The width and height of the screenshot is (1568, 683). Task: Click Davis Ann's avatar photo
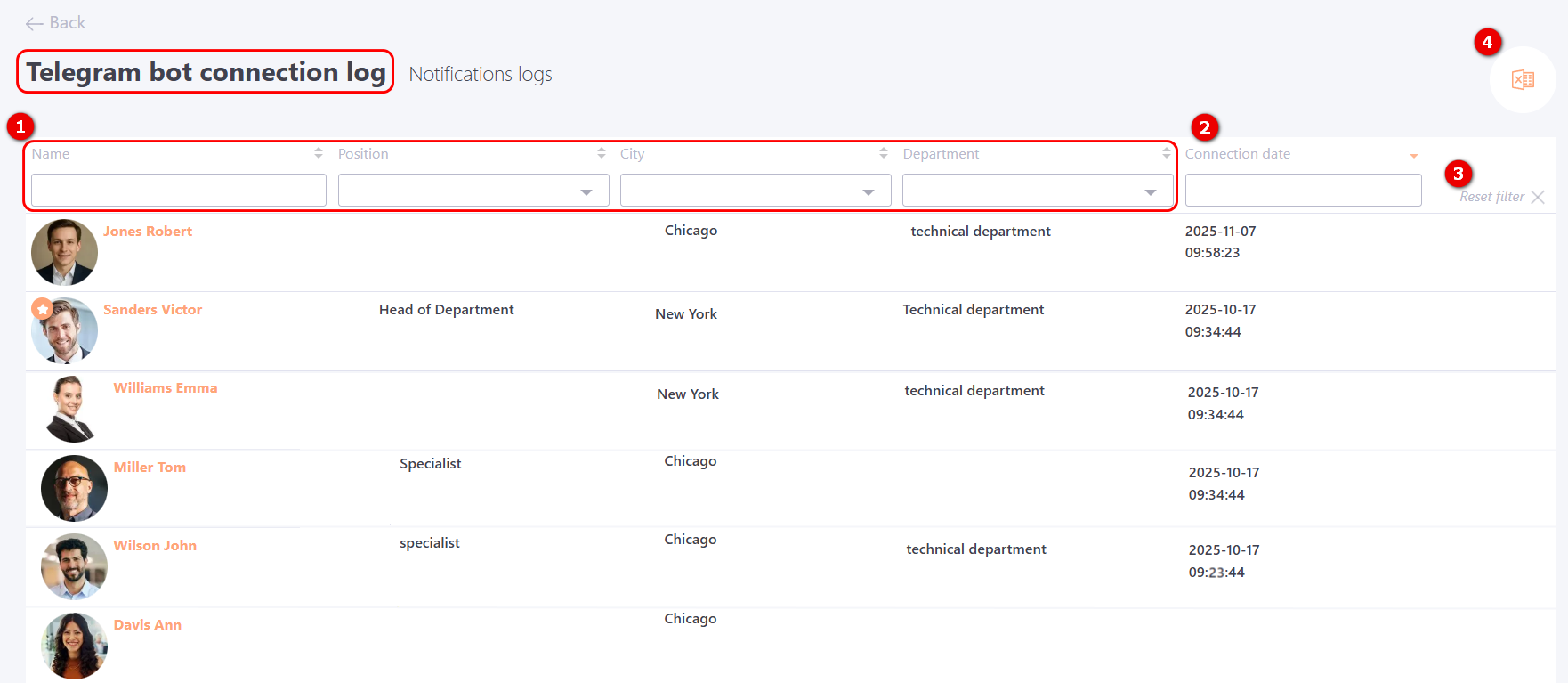pyautogui.click(x=74, y=646)
